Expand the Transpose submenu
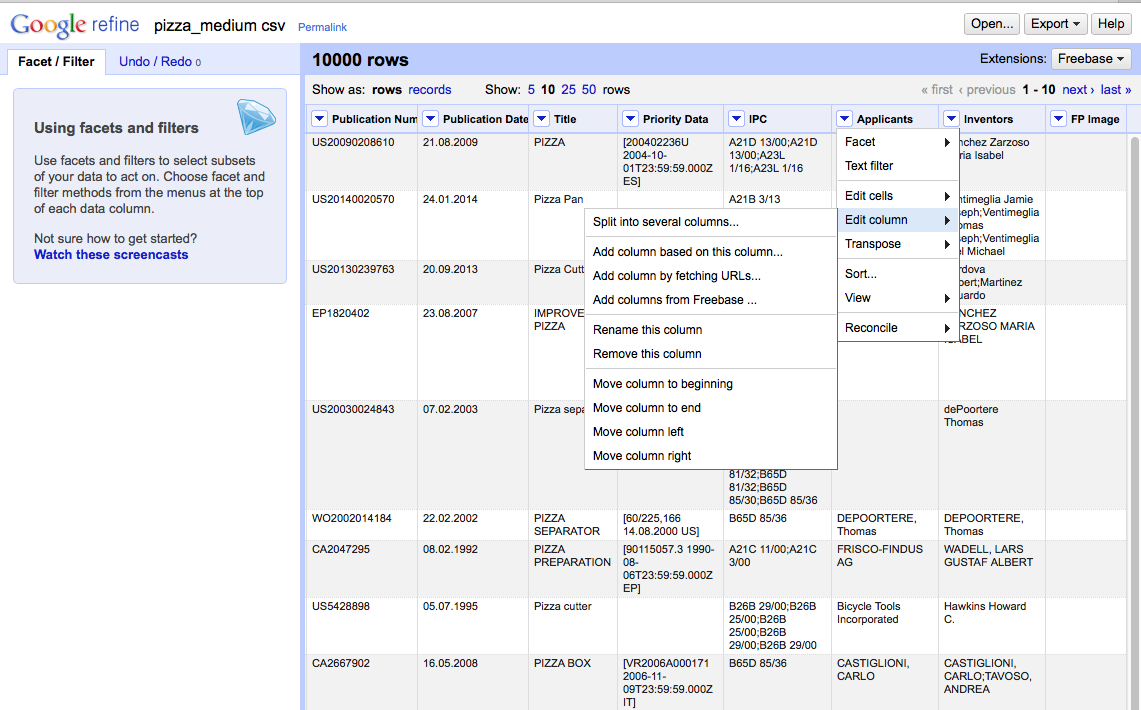This screenshot has height=710, width=1141. (898, 244)
